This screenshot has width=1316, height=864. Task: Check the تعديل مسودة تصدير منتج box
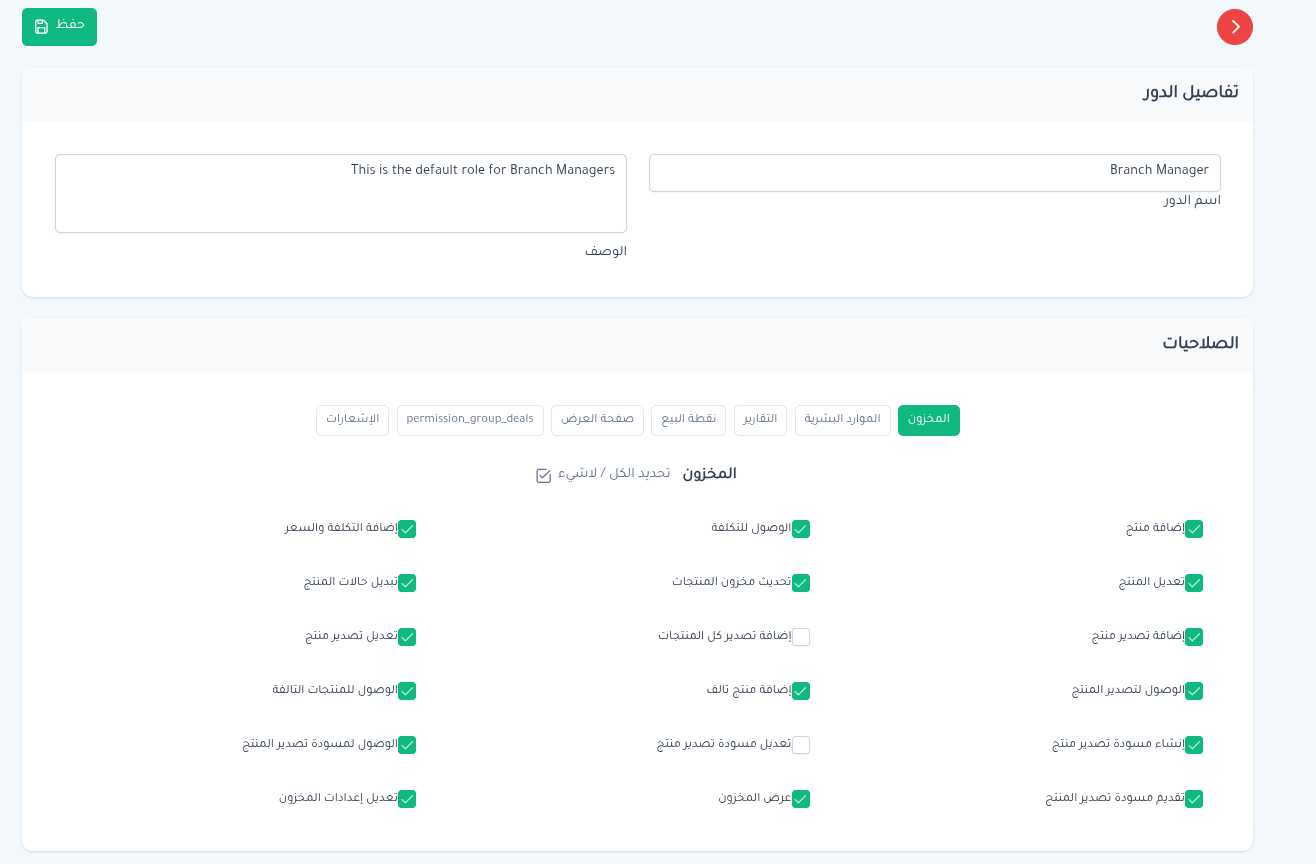point(801,745)
